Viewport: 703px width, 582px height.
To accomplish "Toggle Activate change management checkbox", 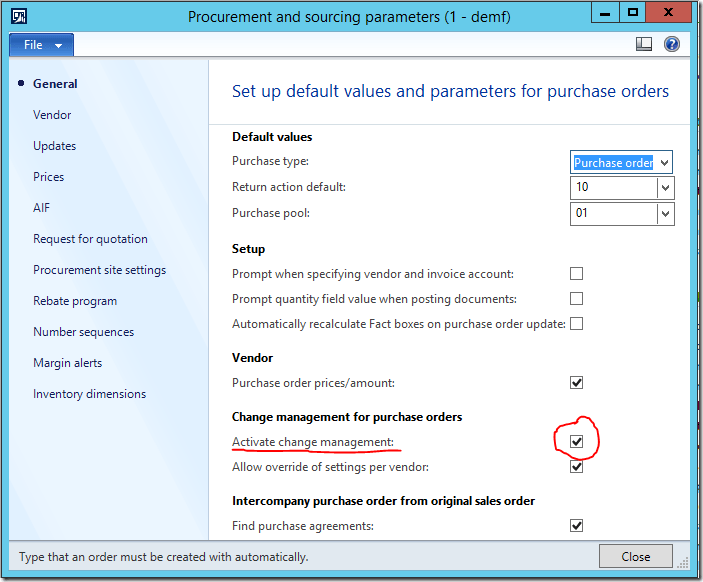I will (x=576, y=442).
